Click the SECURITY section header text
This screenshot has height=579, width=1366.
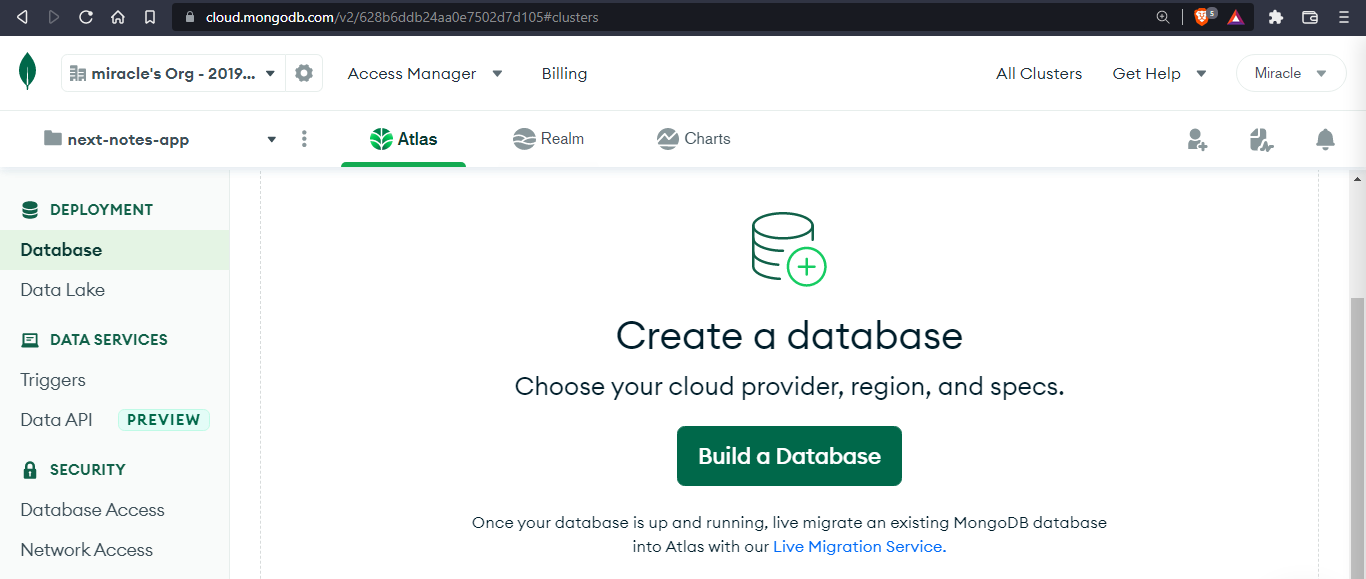(x=88, y=470)
